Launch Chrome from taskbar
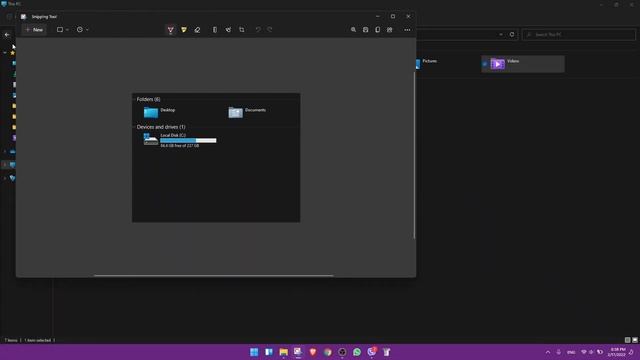The image size is (640, 360). tap(327, 352)
